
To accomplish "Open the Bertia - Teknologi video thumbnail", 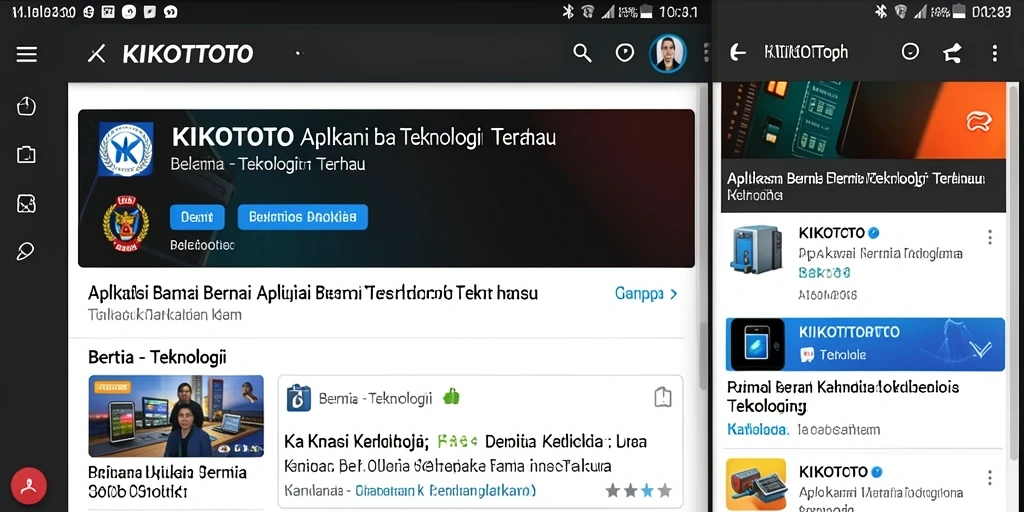I will [x=176, y=416].
